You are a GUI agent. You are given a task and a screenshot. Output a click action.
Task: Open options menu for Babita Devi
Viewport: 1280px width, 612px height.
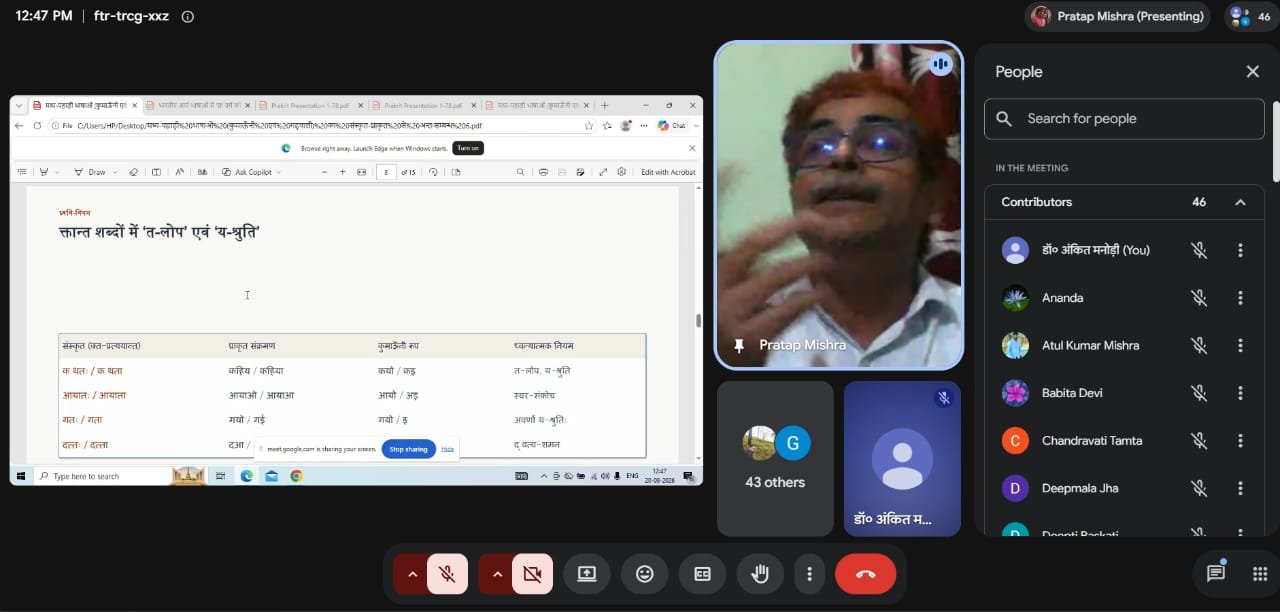[1240, 393]
